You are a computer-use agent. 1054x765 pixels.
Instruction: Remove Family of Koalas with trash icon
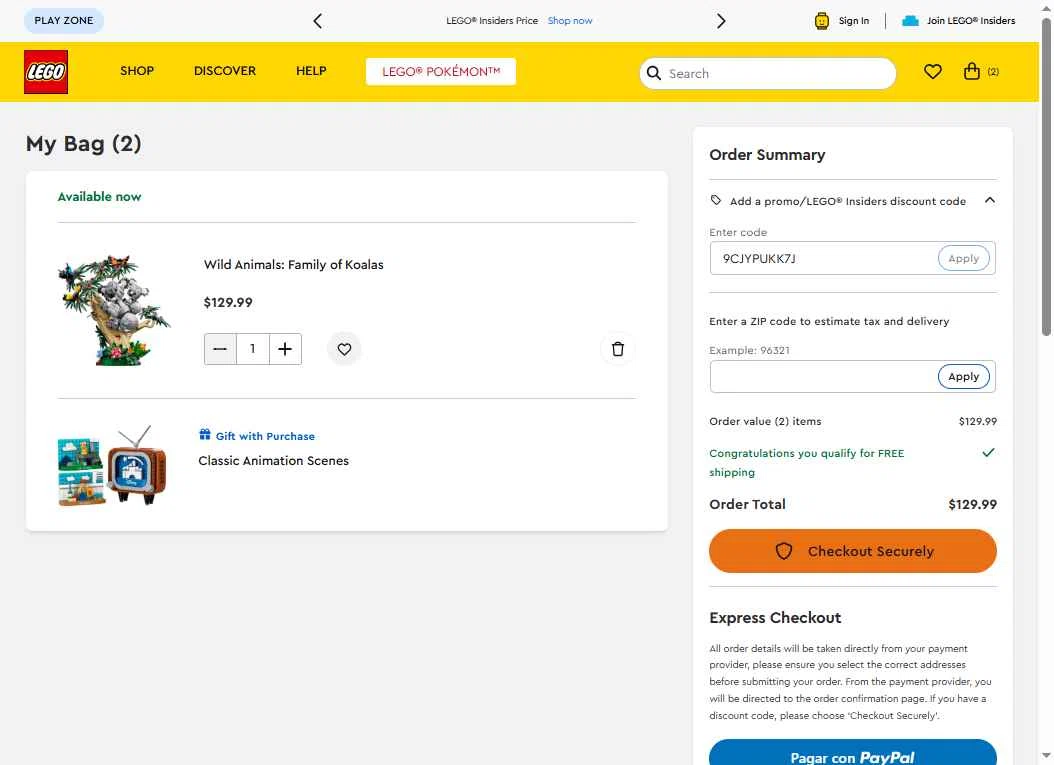pos(618,349)
